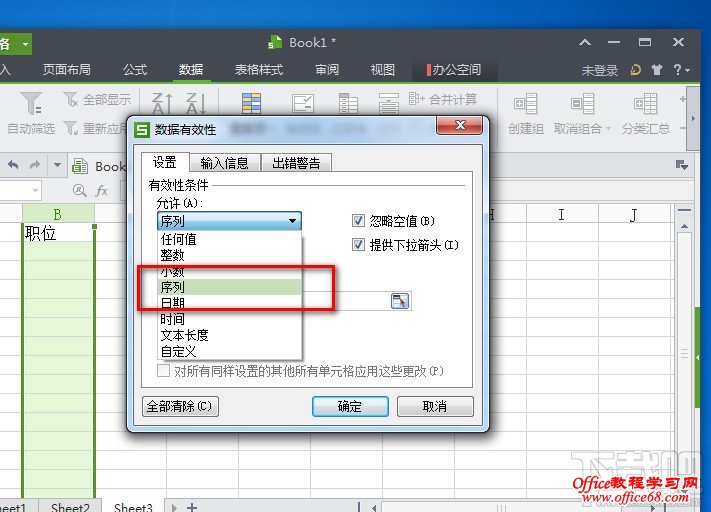Click the sheet tabs scroll right arrow
Screen dimensions: 711x512
pos(174,507)
